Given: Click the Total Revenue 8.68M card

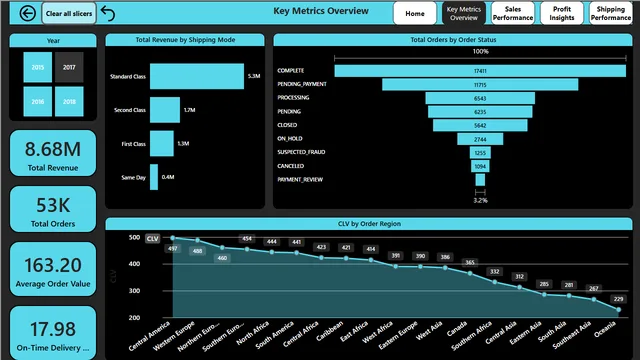Looking at the screenshot, I should click(53, 153).
